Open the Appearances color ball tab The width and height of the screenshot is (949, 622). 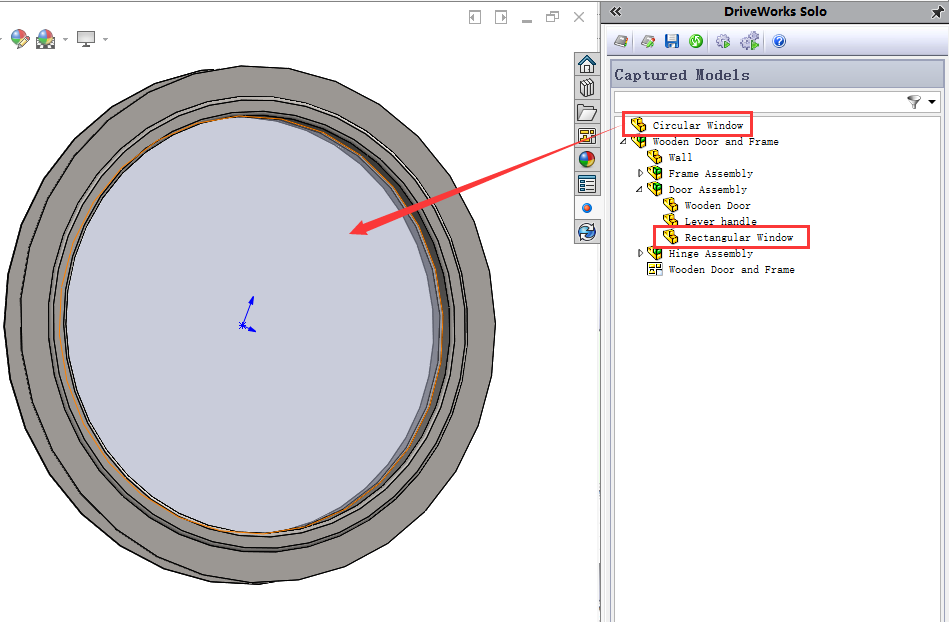(587, 159)
